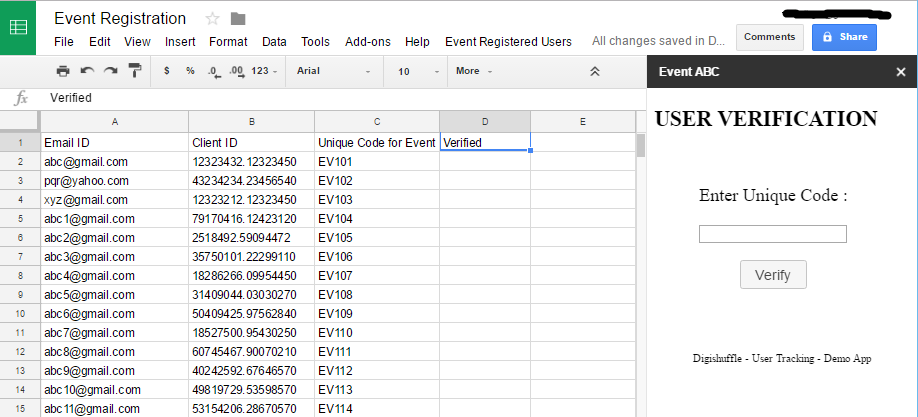This screenshot has width=918, height=417.
Task: Open the Google Sheets home icon
Action: (x=18, y=27)
